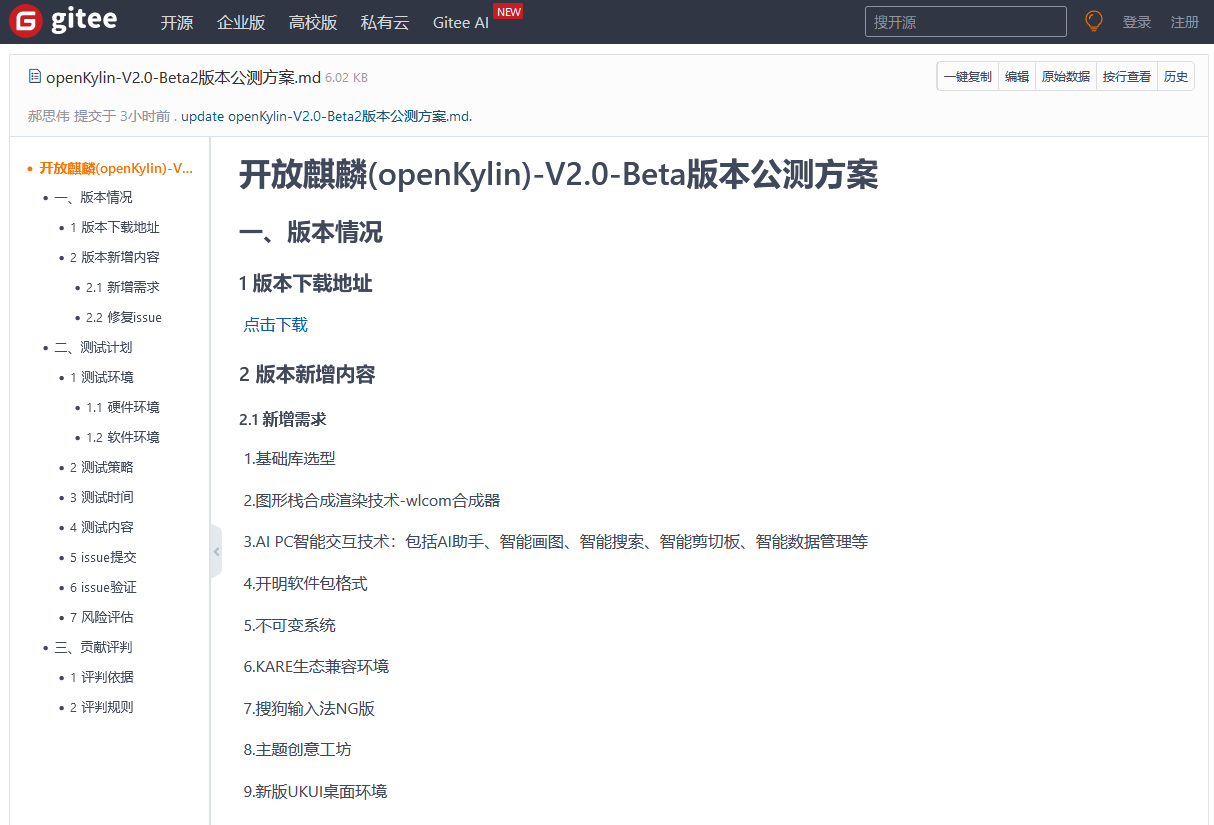Viewport: 1214px width, 825px height.
Task: Click the line 7.搜狗输入法NG版
Action: click(x=309, y=708)
